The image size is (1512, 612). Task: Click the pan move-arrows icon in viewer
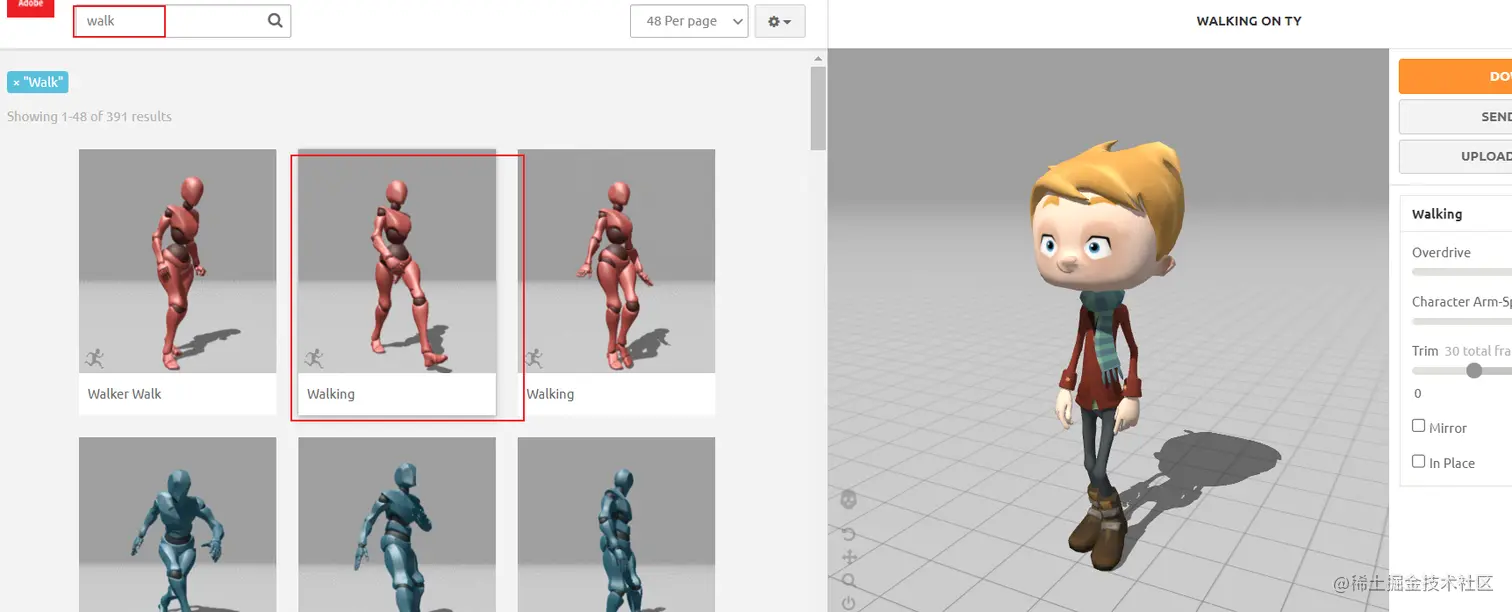tap(849, 557)
